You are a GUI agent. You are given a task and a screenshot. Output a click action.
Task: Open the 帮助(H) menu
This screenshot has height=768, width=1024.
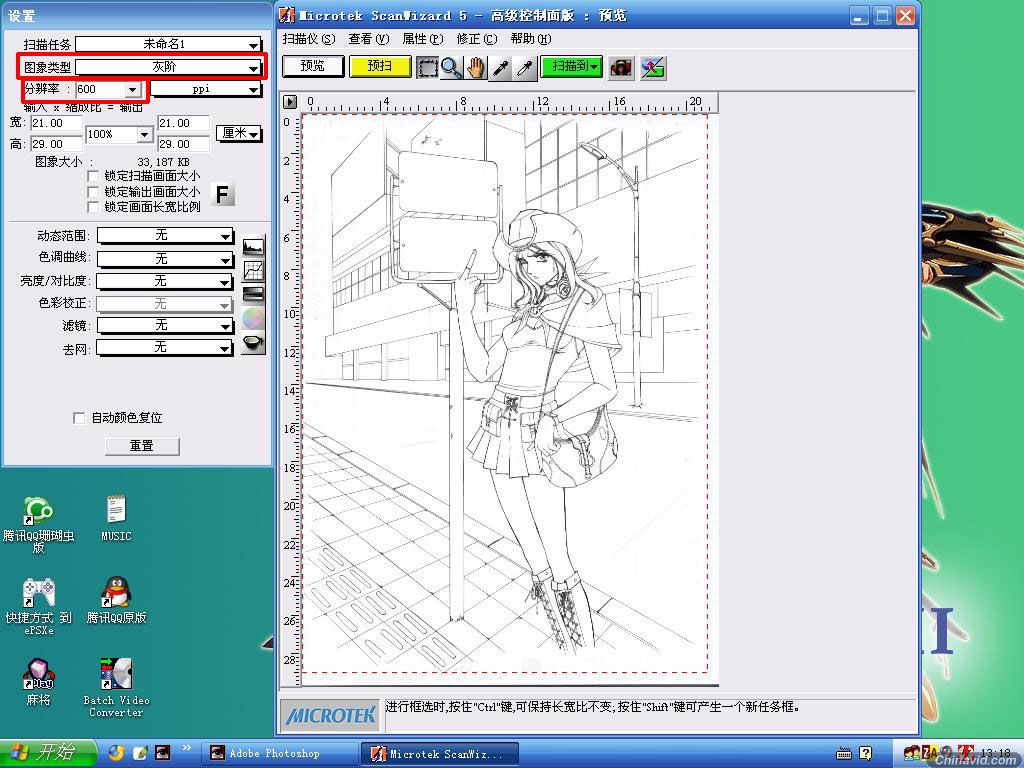(531, 39)
